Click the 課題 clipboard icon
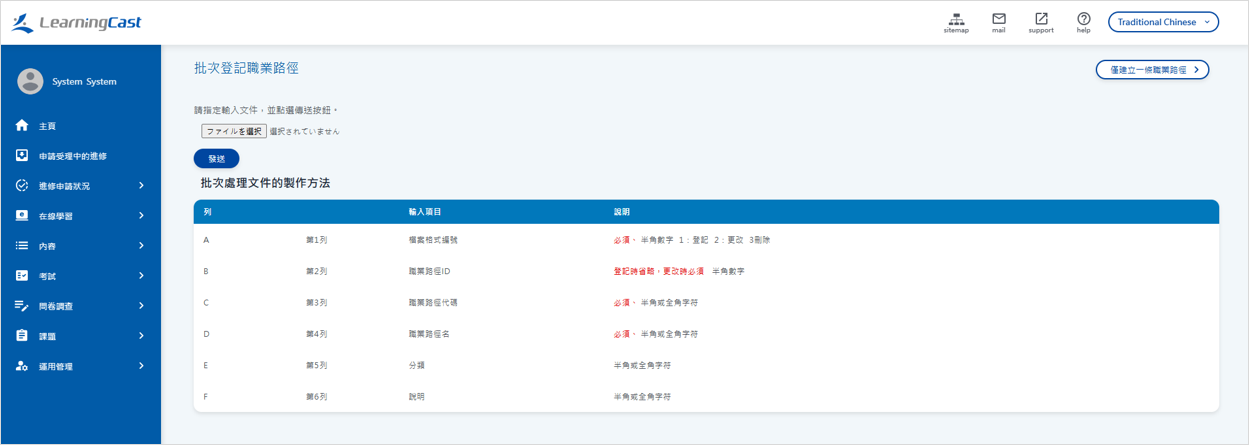 22,336
